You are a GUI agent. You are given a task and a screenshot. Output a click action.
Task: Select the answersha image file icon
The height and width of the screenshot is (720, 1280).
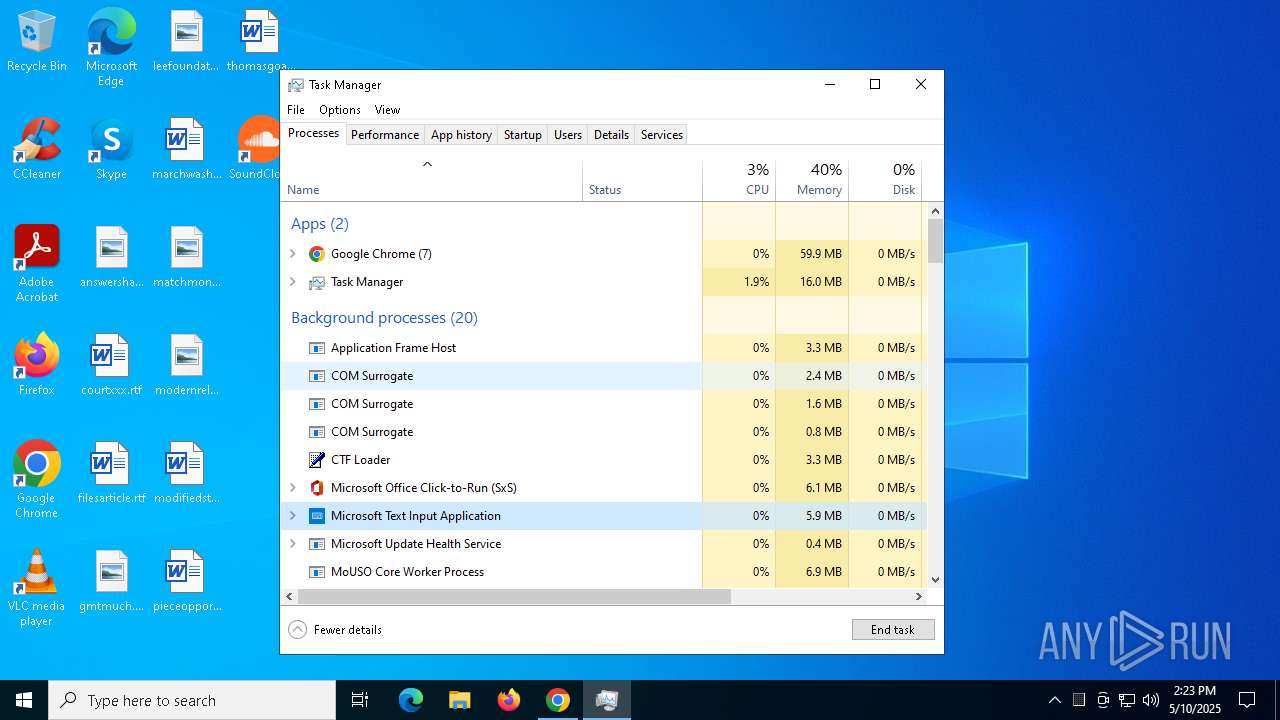pos(111,257)
